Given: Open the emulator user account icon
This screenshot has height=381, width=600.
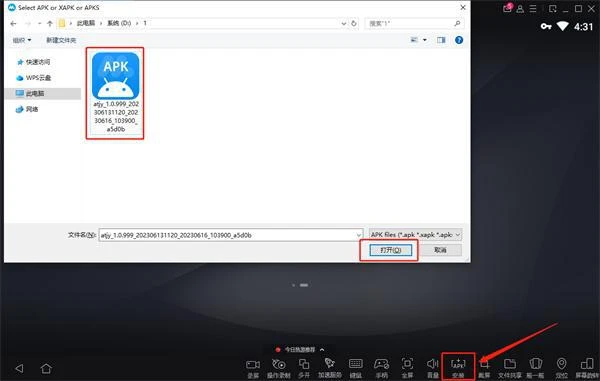Looking at the screenshot, I should coord(520,9).
